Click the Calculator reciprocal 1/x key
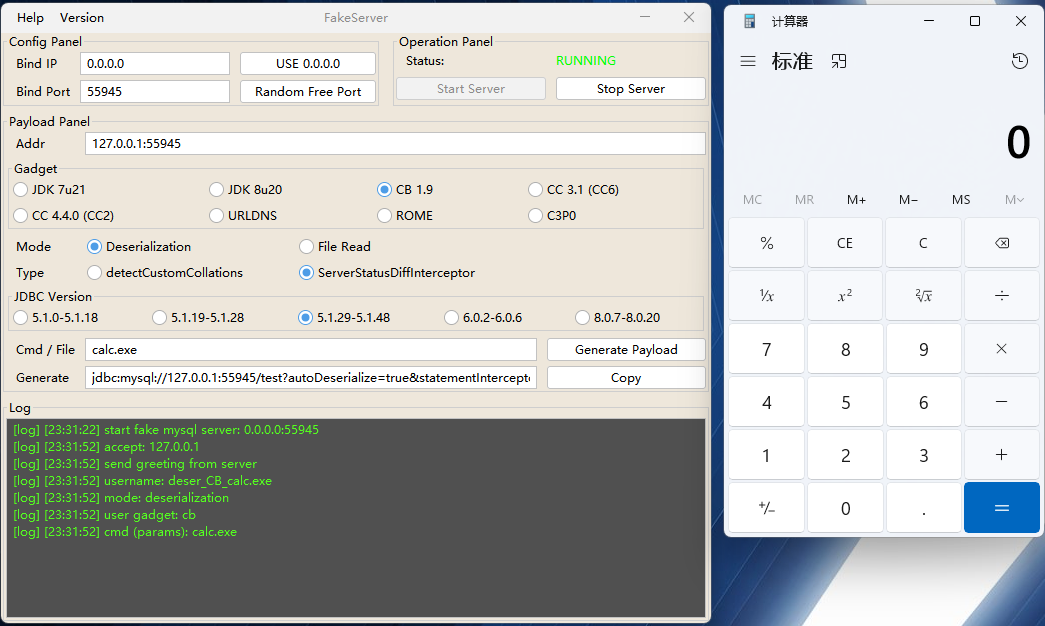 point(766,295)
